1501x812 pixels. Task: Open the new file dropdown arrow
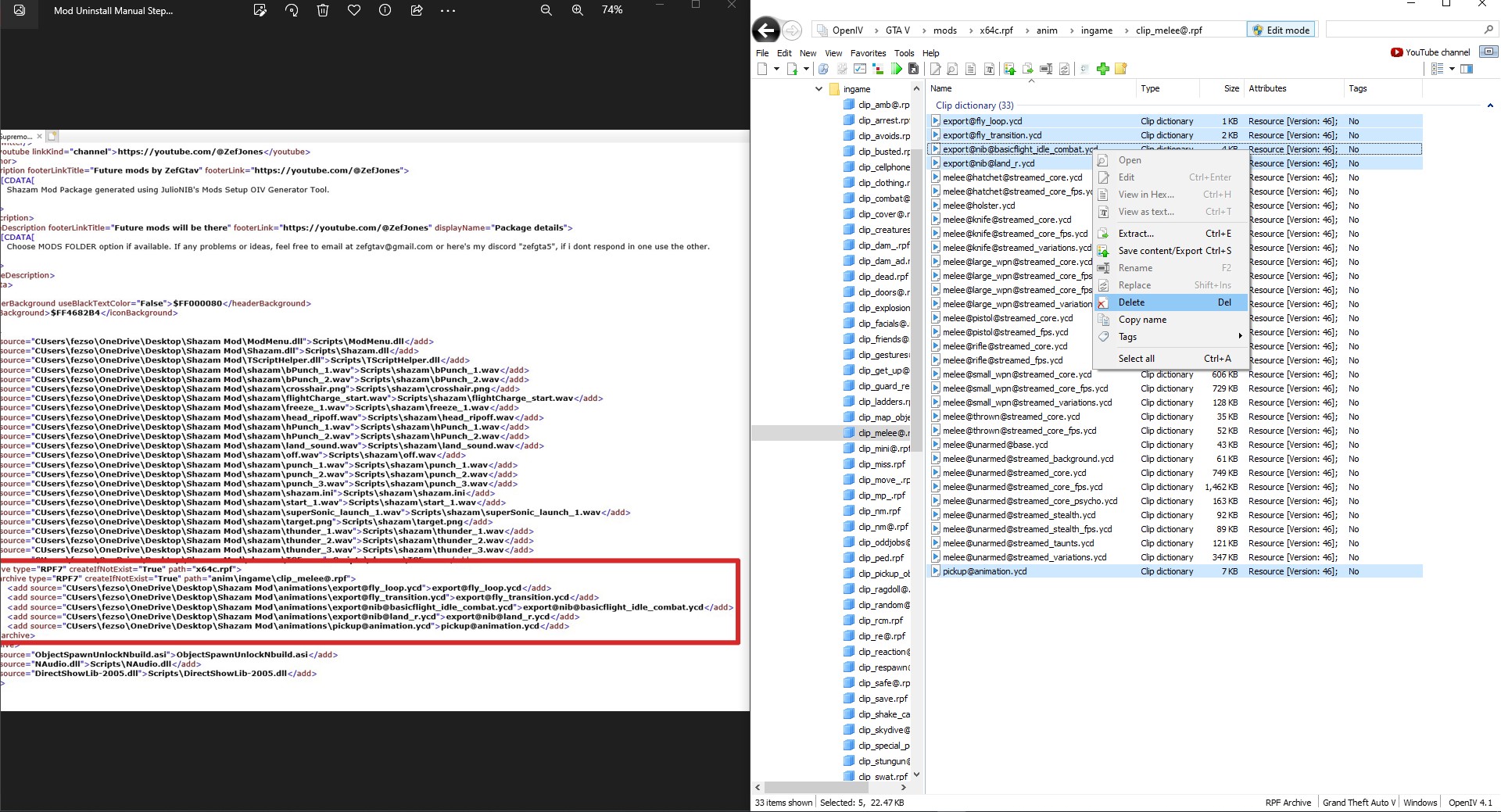pyautogui.click(x=776, y=69)
